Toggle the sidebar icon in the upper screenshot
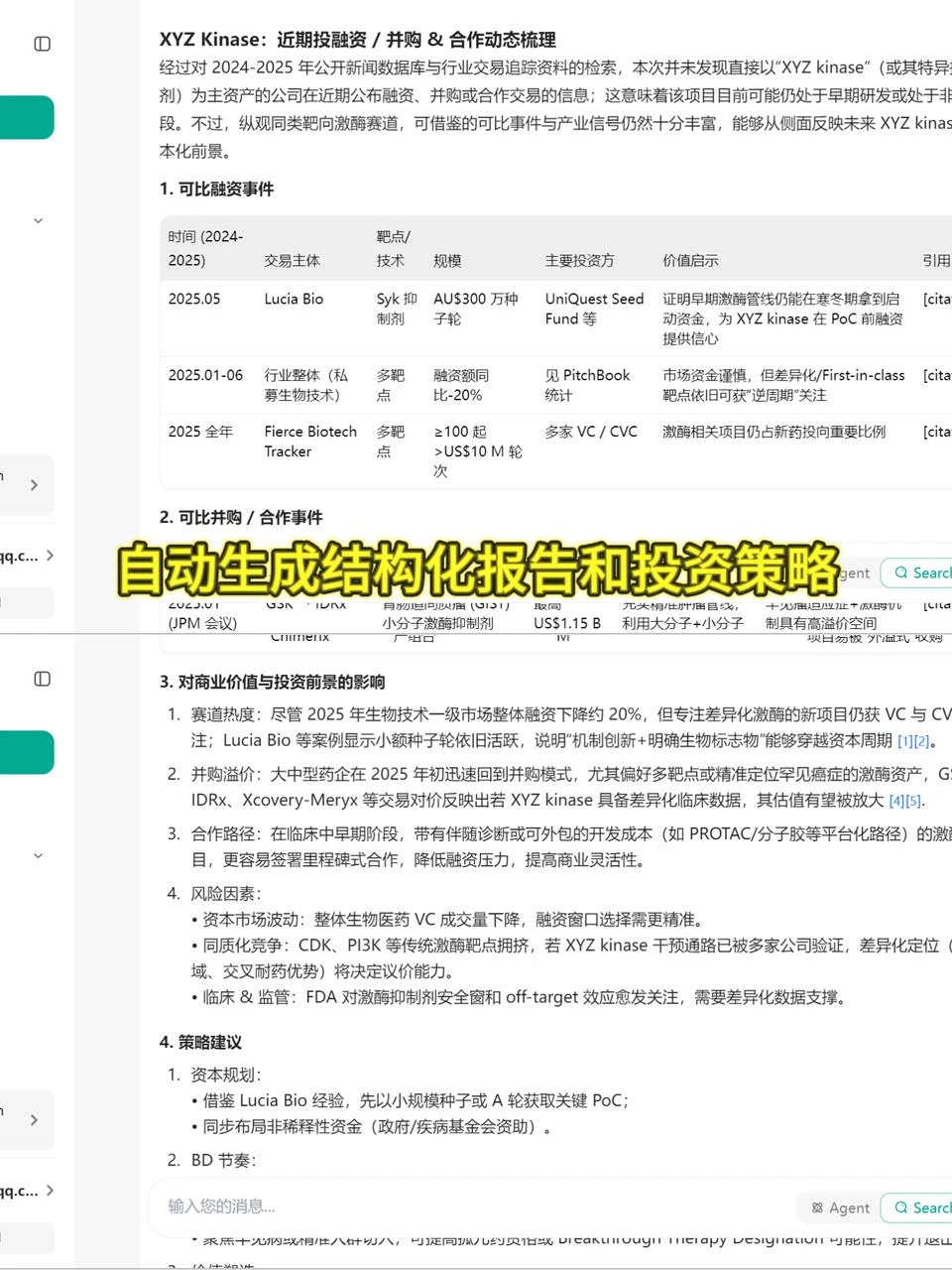952x1270 pixels. pyautogui.click(x=43, y=44)
